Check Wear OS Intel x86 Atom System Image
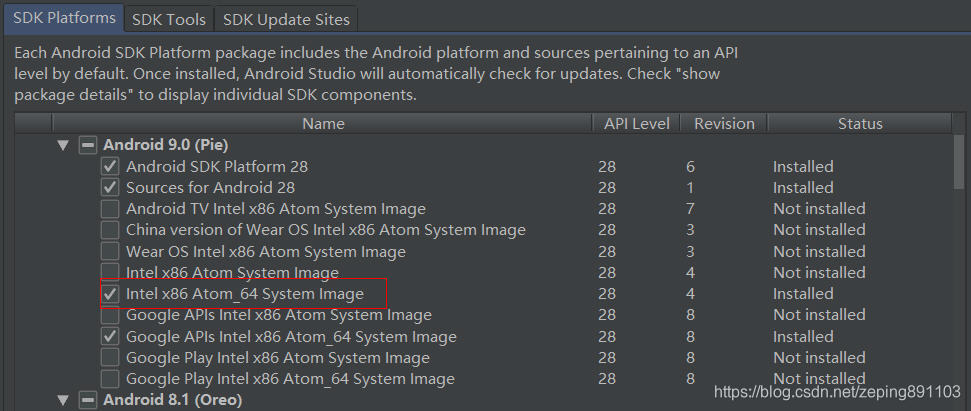 pyautogui.click(x=110, y=251)
